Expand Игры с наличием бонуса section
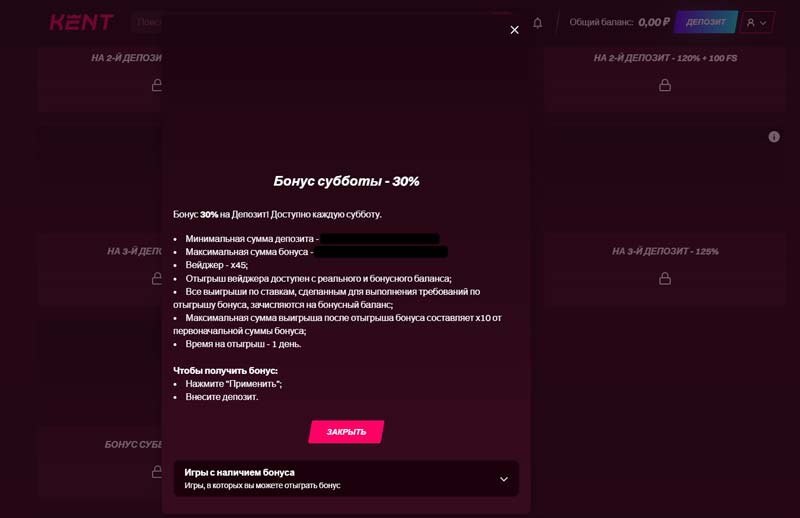This screenshot has height=518, width=800. click(x=346, y=478)
